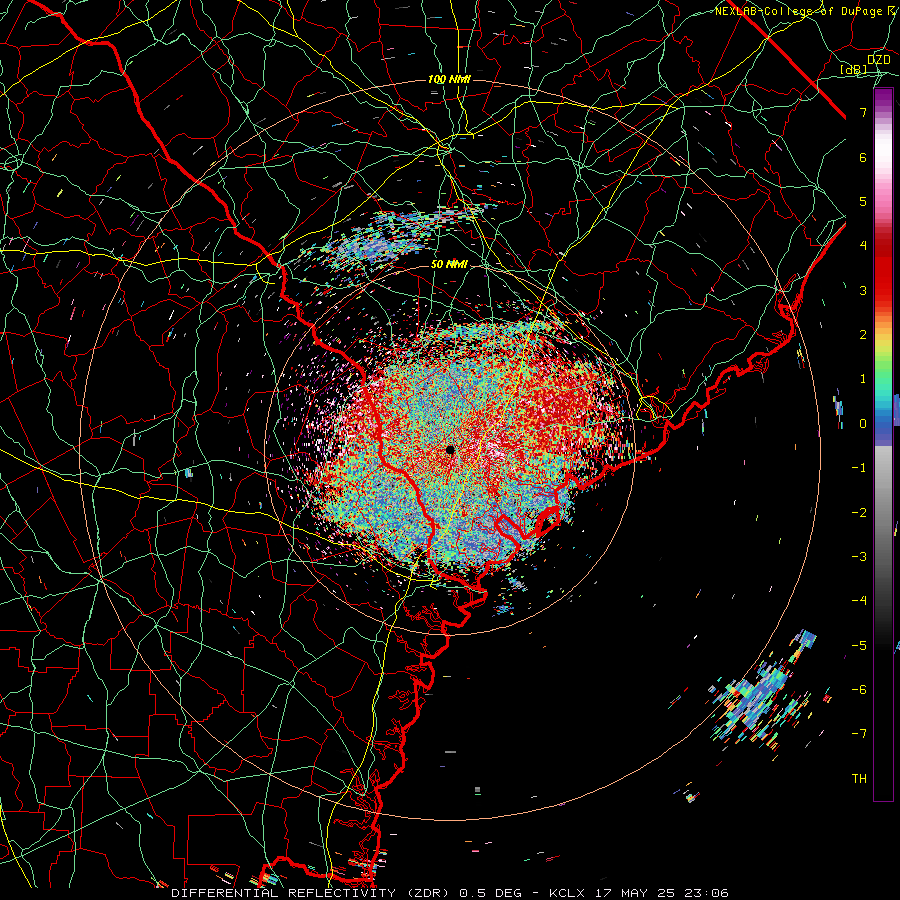Click the TH threshold label on scale
The width and height of the screenshot is (900, 900).
tap(859, 778)
